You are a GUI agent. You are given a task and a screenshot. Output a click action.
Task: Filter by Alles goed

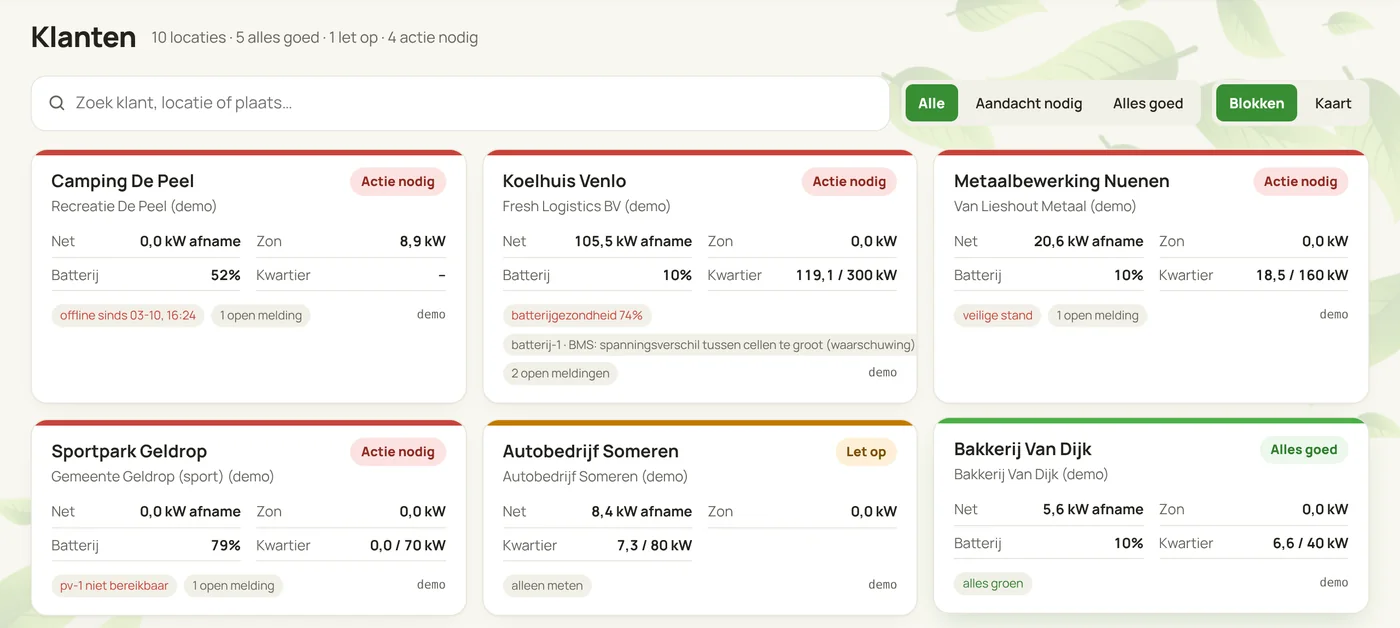[1147, 103]
